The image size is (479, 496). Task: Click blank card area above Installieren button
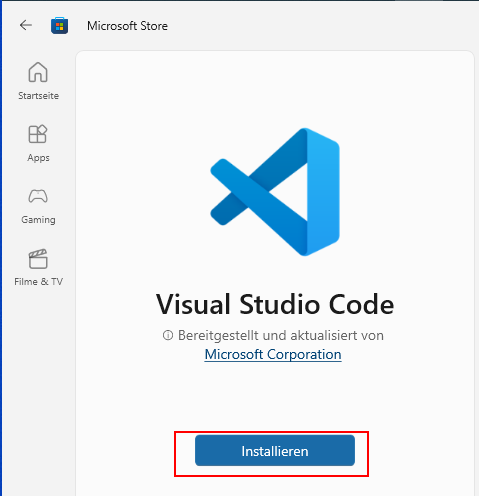[275, 397]
